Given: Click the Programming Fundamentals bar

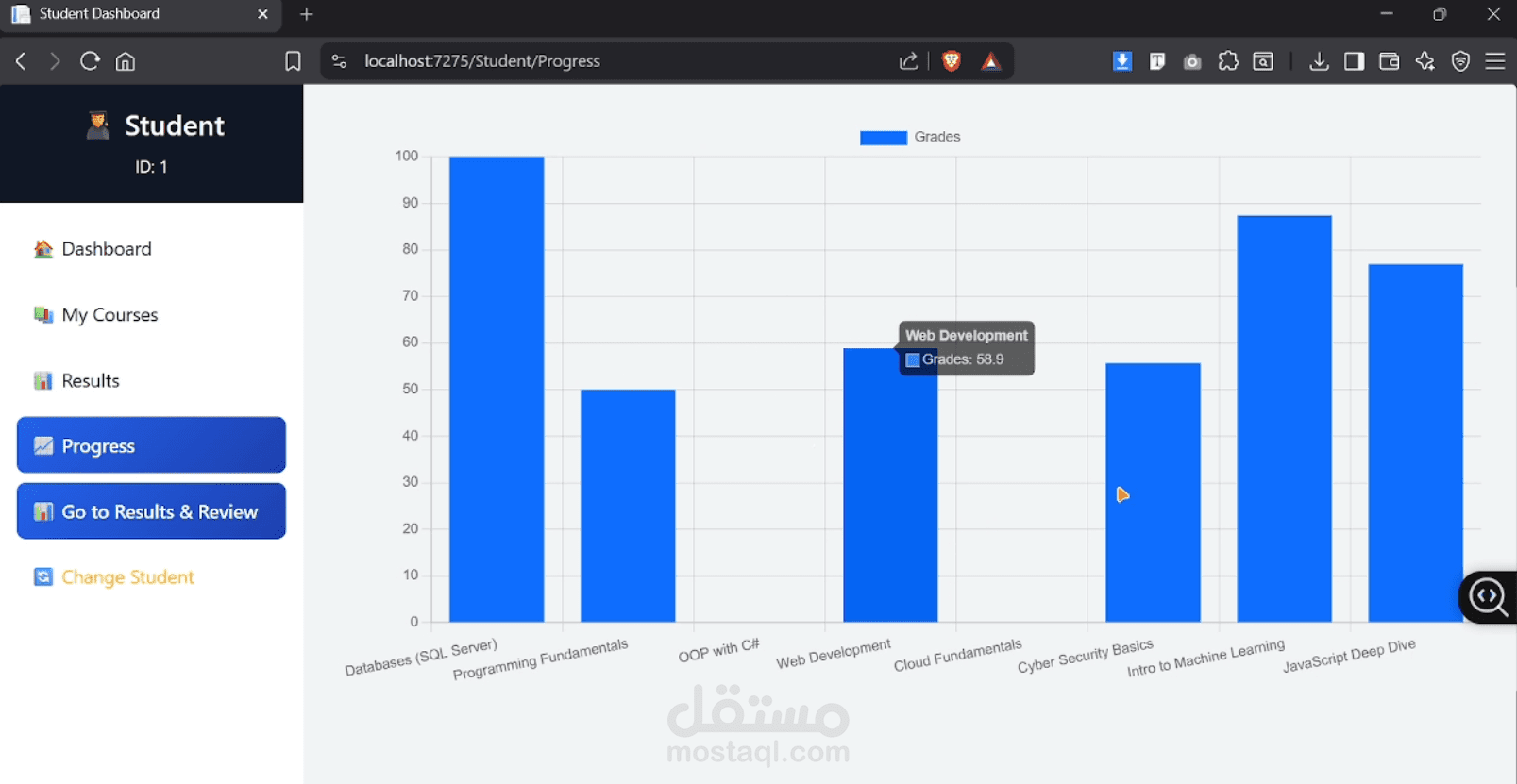Looking at the screenshot, I should click(628, 506).
